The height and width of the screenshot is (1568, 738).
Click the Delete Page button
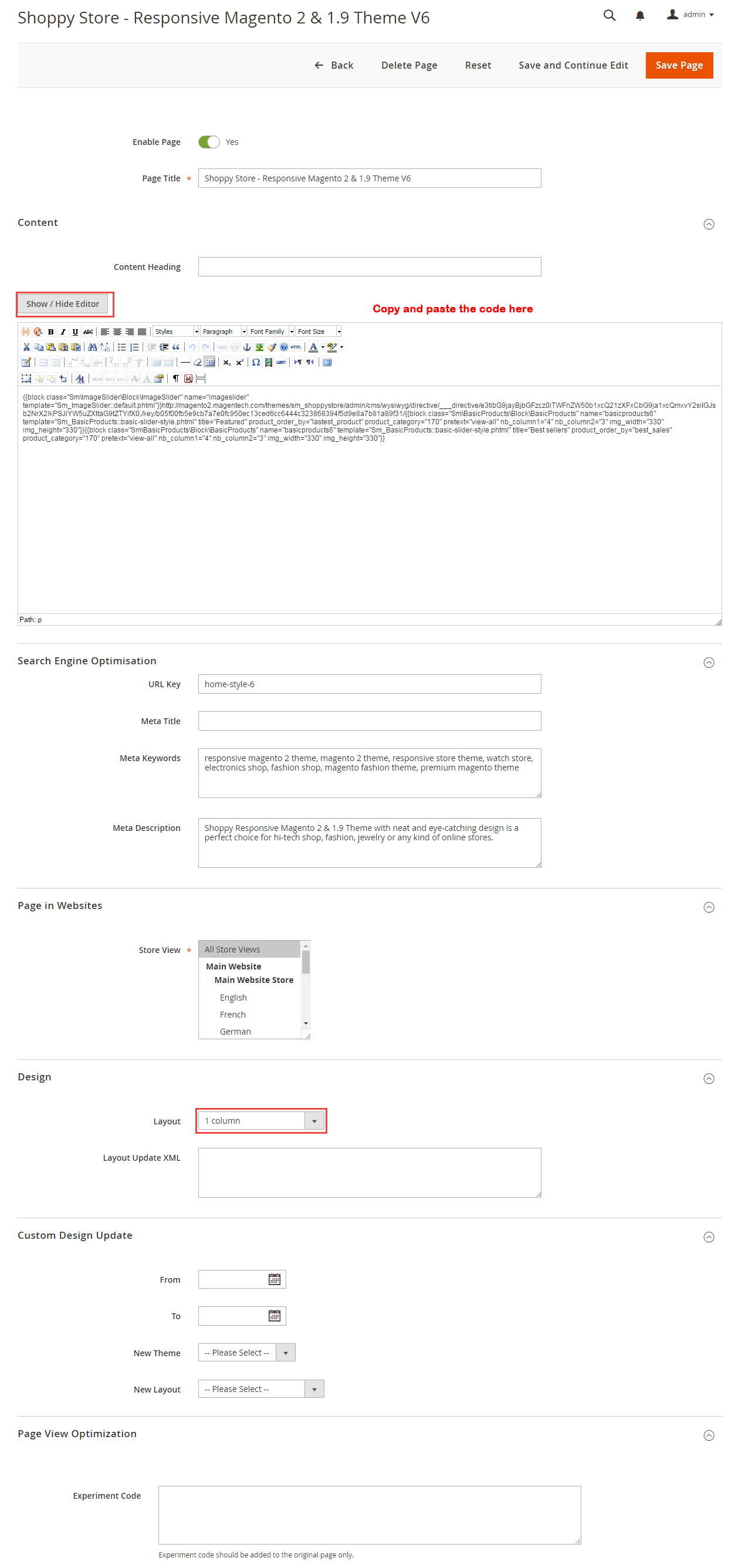(409, 65)
